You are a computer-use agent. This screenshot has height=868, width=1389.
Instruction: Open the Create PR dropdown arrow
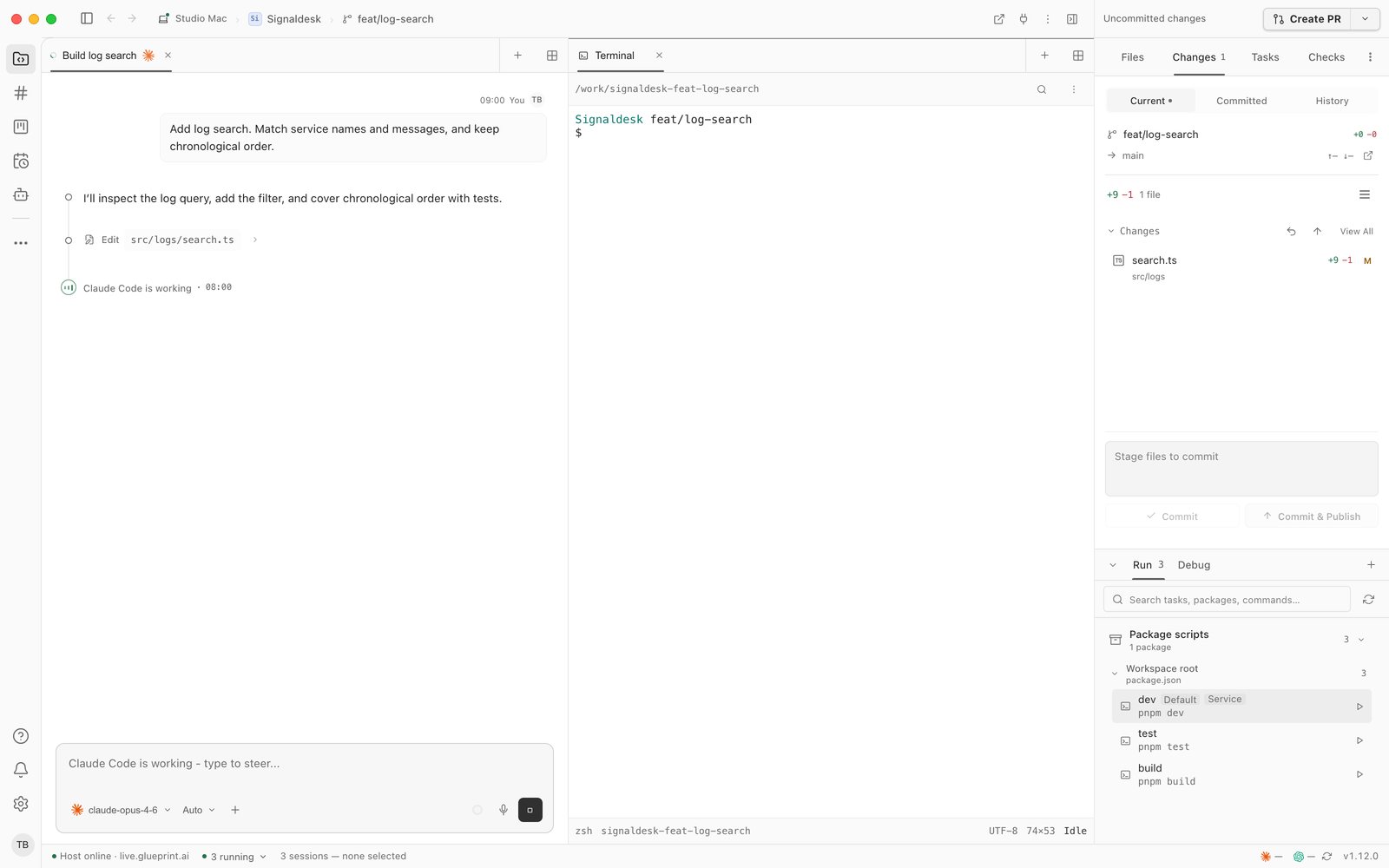[1366, 19]
